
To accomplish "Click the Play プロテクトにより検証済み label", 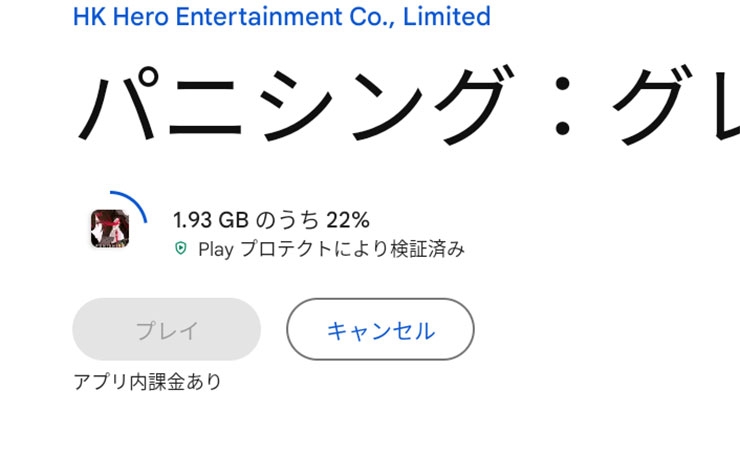I will click(331, 249).
